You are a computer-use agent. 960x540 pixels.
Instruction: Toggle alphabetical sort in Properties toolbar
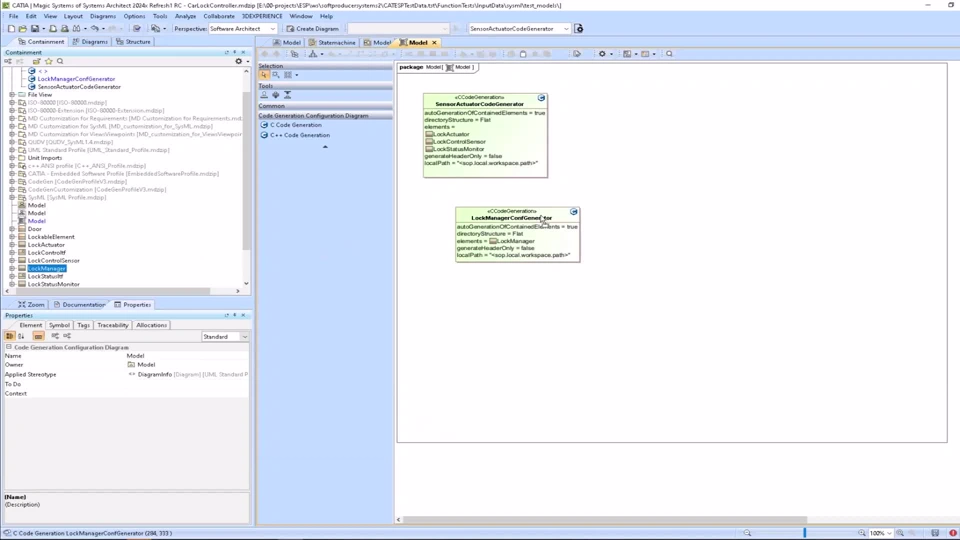[21, 336]
